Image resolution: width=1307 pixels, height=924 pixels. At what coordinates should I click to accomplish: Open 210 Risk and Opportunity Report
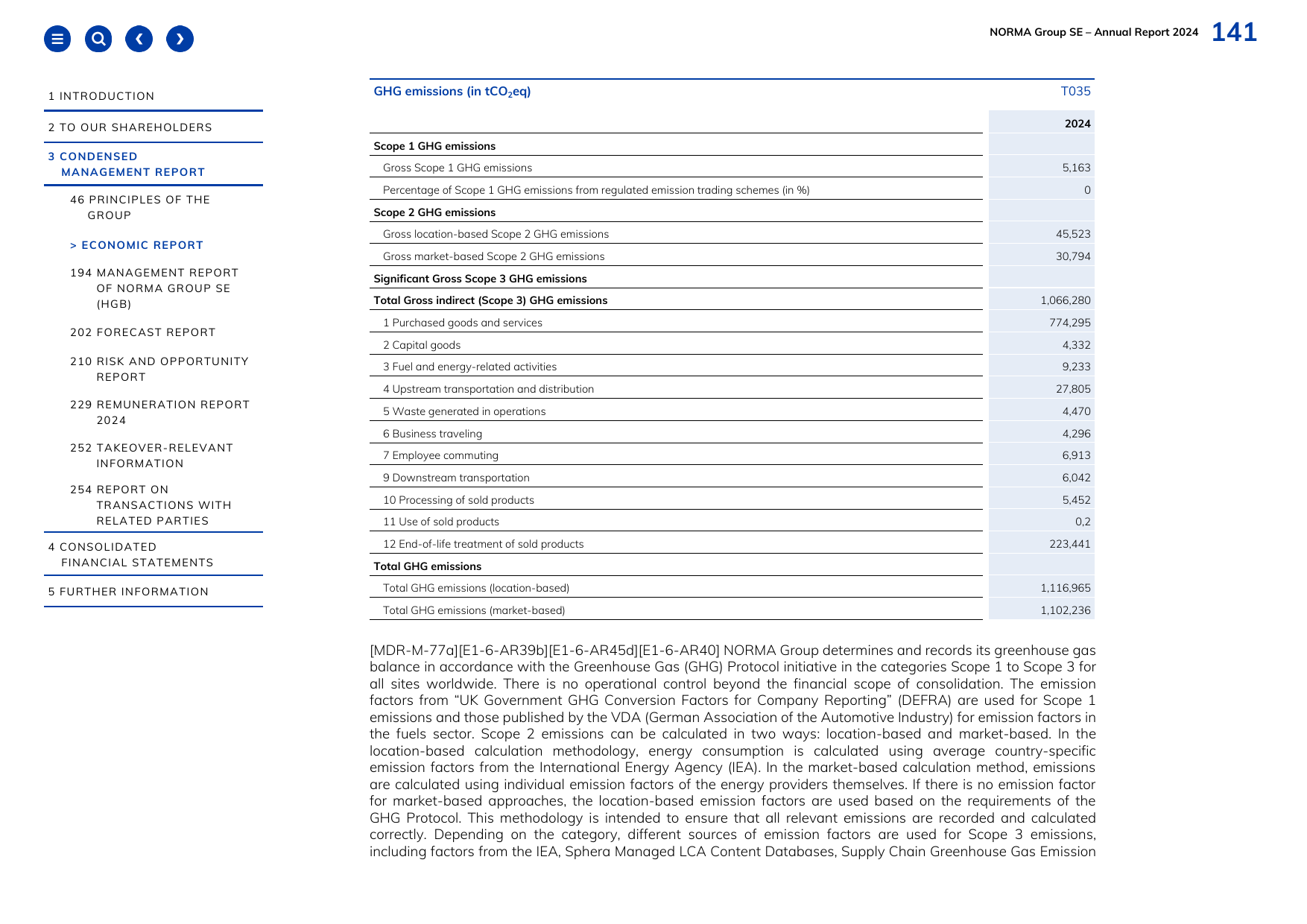(x=159, y=369)
